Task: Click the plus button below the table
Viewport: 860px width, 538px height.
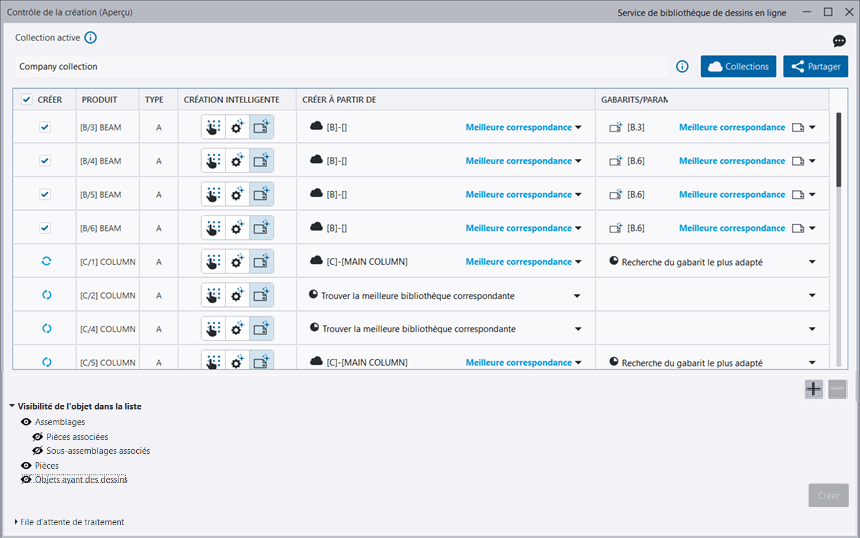Action: point(814,389)
